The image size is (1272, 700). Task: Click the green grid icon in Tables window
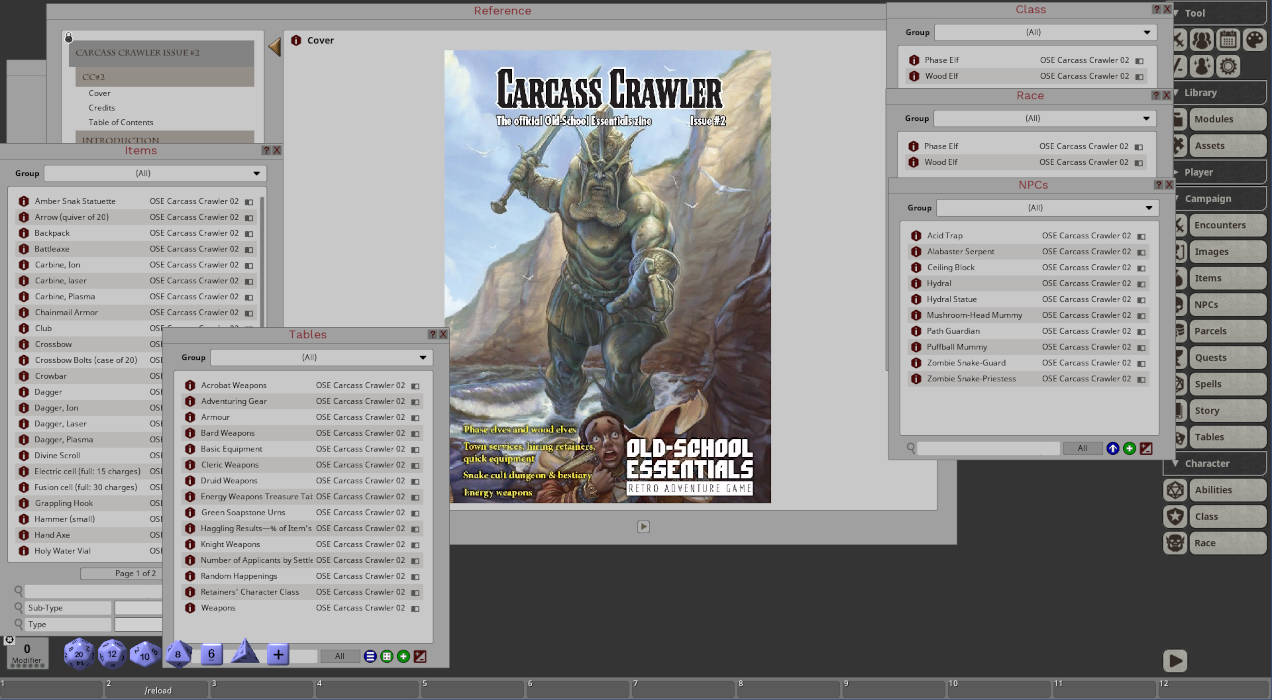[387, 656]
